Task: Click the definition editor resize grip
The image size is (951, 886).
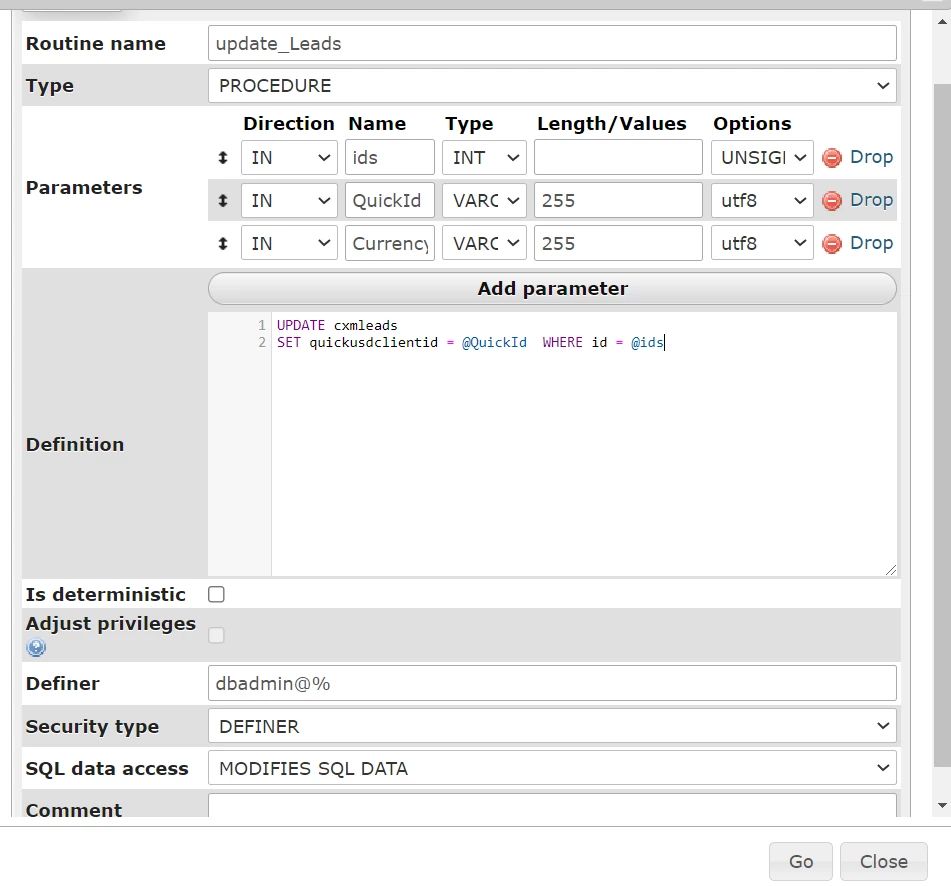Action: pyautogui.click(x=890, y=570)
